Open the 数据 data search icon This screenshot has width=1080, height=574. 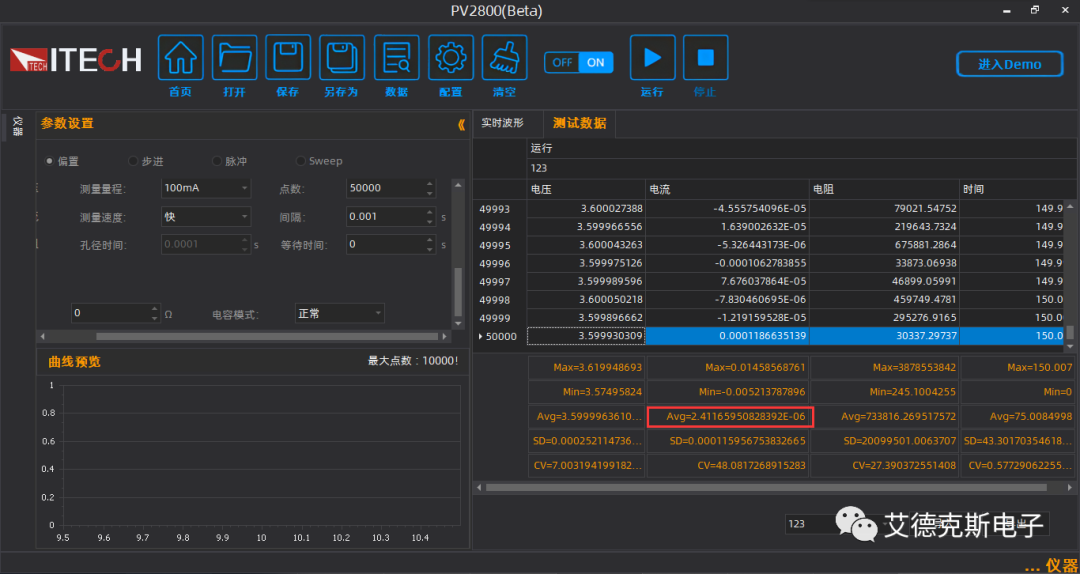point(396,58)
